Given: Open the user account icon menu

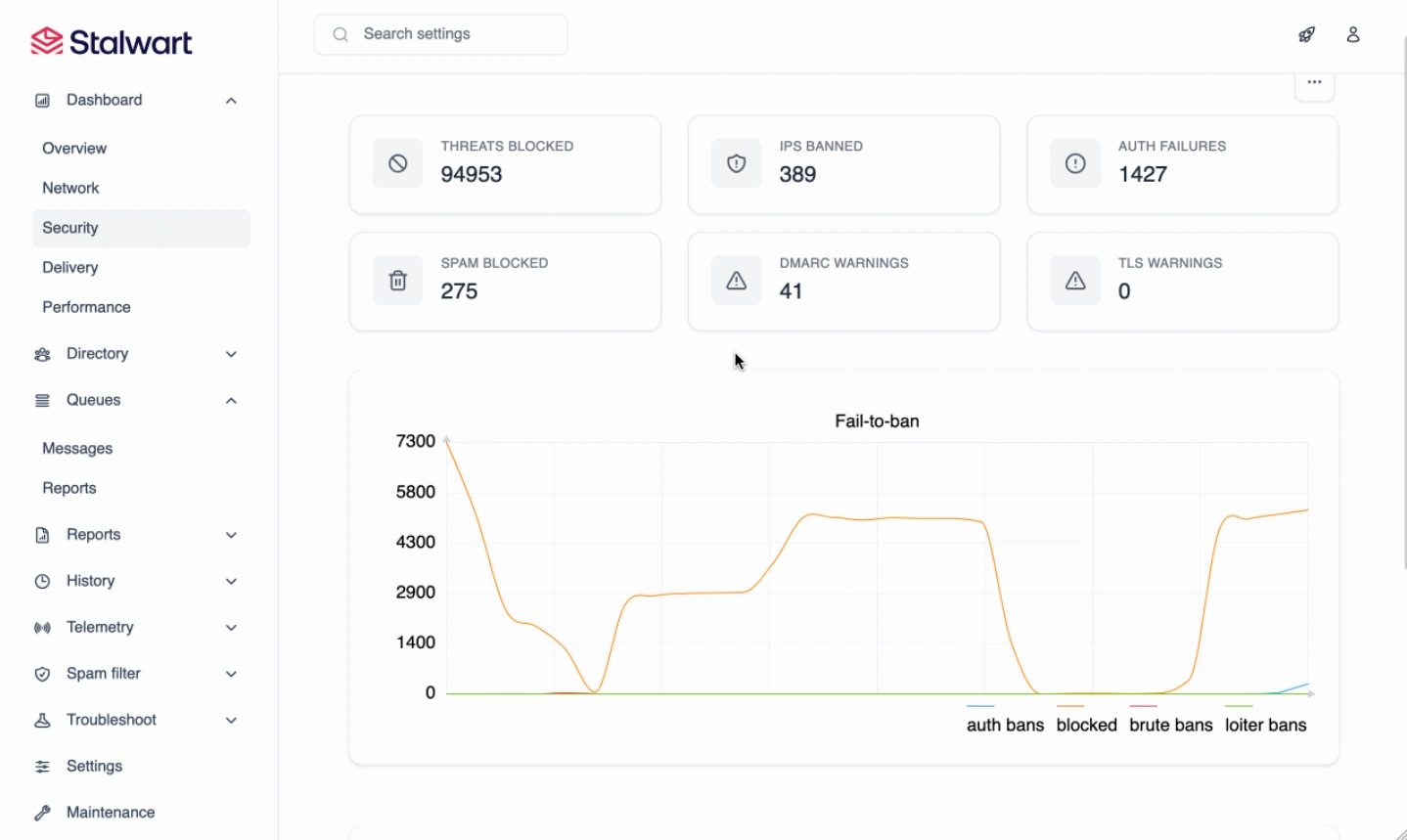Looking at the screenshot, I should tap(1353, 34).
